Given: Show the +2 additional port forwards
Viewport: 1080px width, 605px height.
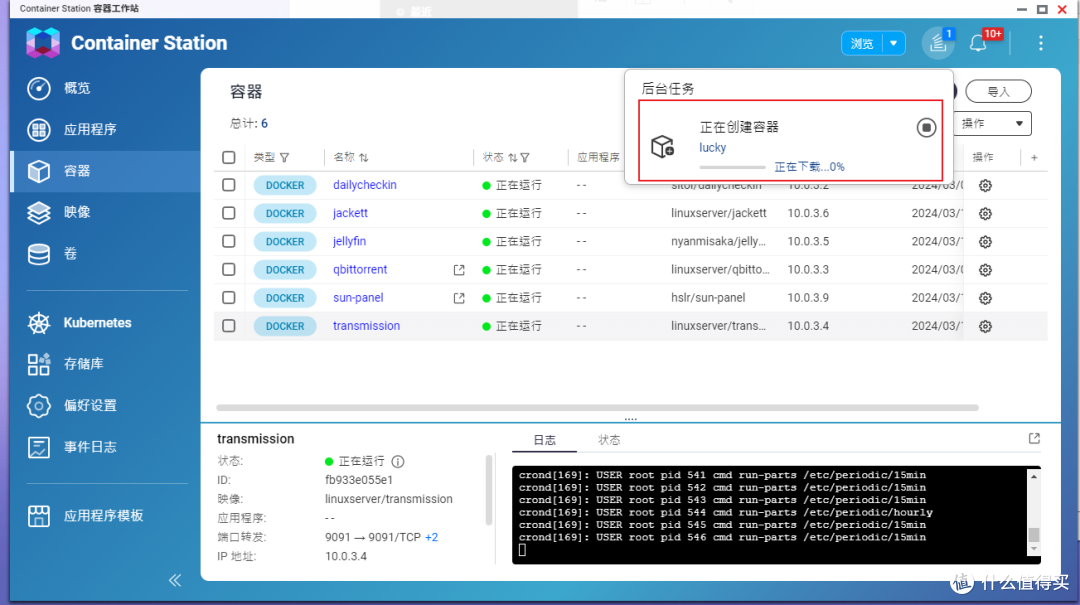Looking at the screenshot, I should coord(431,537).
